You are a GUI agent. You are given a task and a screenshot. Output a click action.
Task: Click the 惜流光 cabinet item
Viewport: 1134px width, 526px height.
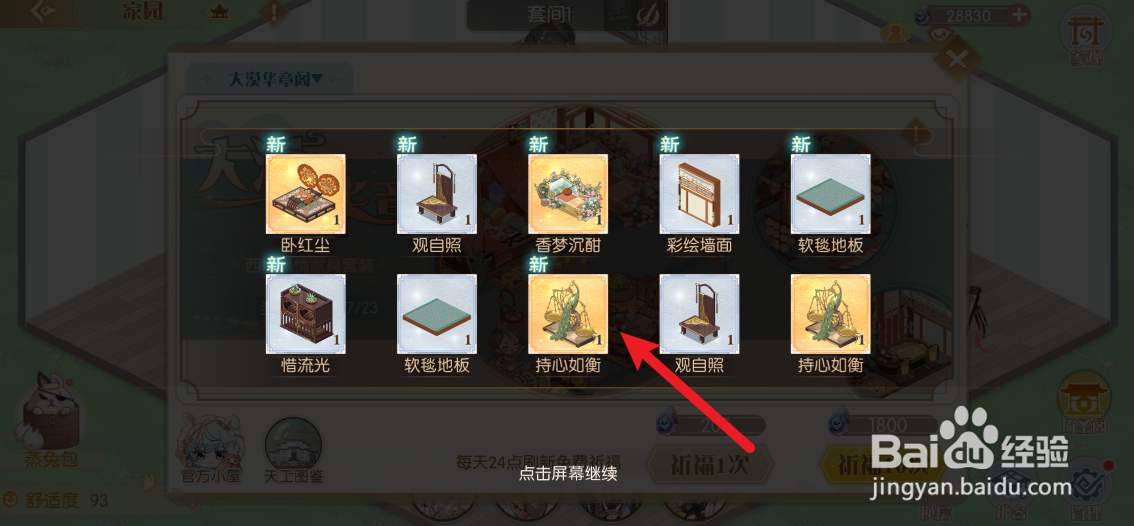(x=305, y=313)
